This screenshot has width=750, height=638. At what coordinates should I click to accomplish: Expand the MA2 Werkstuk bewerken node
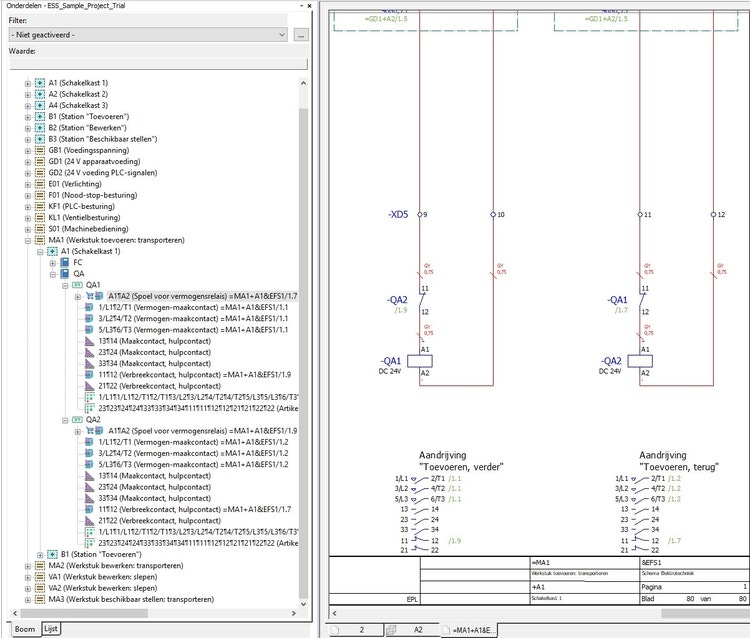click(27, 565)
